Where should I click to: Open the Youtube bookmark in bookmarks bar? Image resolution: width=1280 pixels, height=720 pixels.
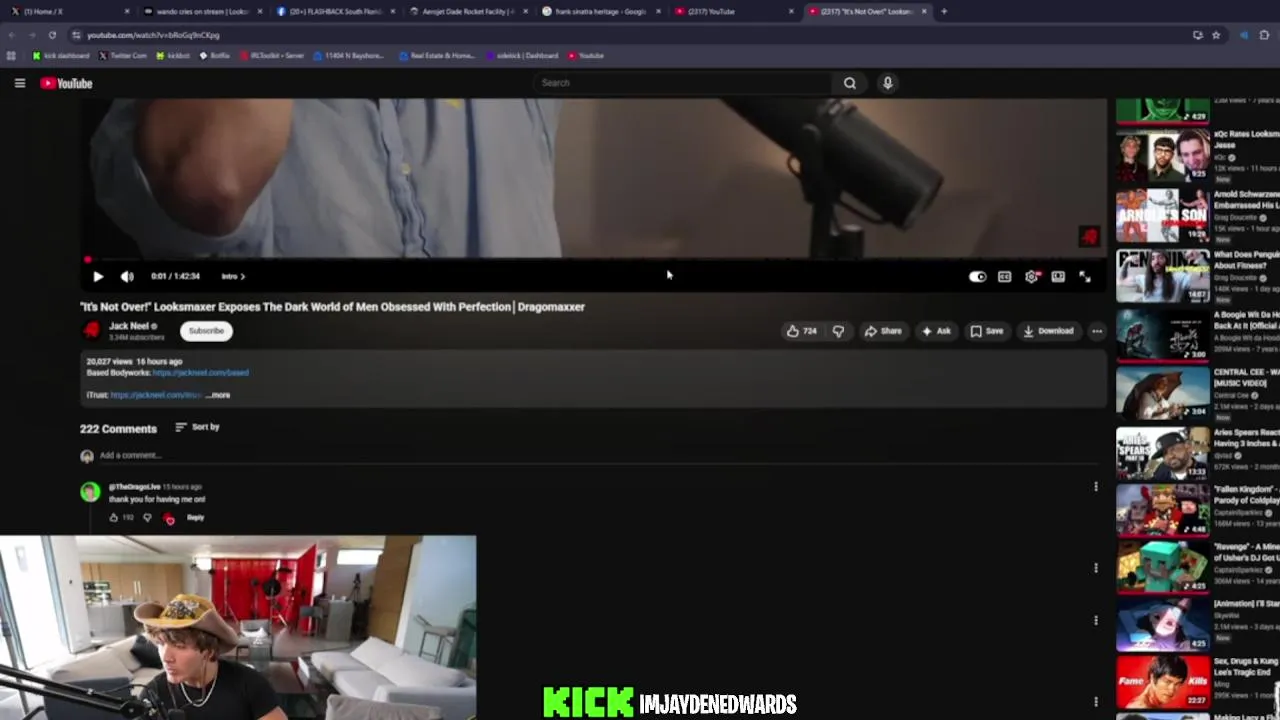pos(586,56)
